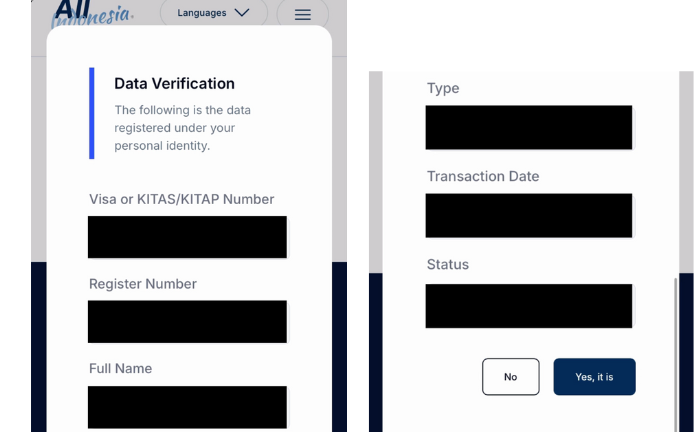Viewport: 694px width, 432px height.
Task: Click the All Indonesia logo
Action: (90, 13)
